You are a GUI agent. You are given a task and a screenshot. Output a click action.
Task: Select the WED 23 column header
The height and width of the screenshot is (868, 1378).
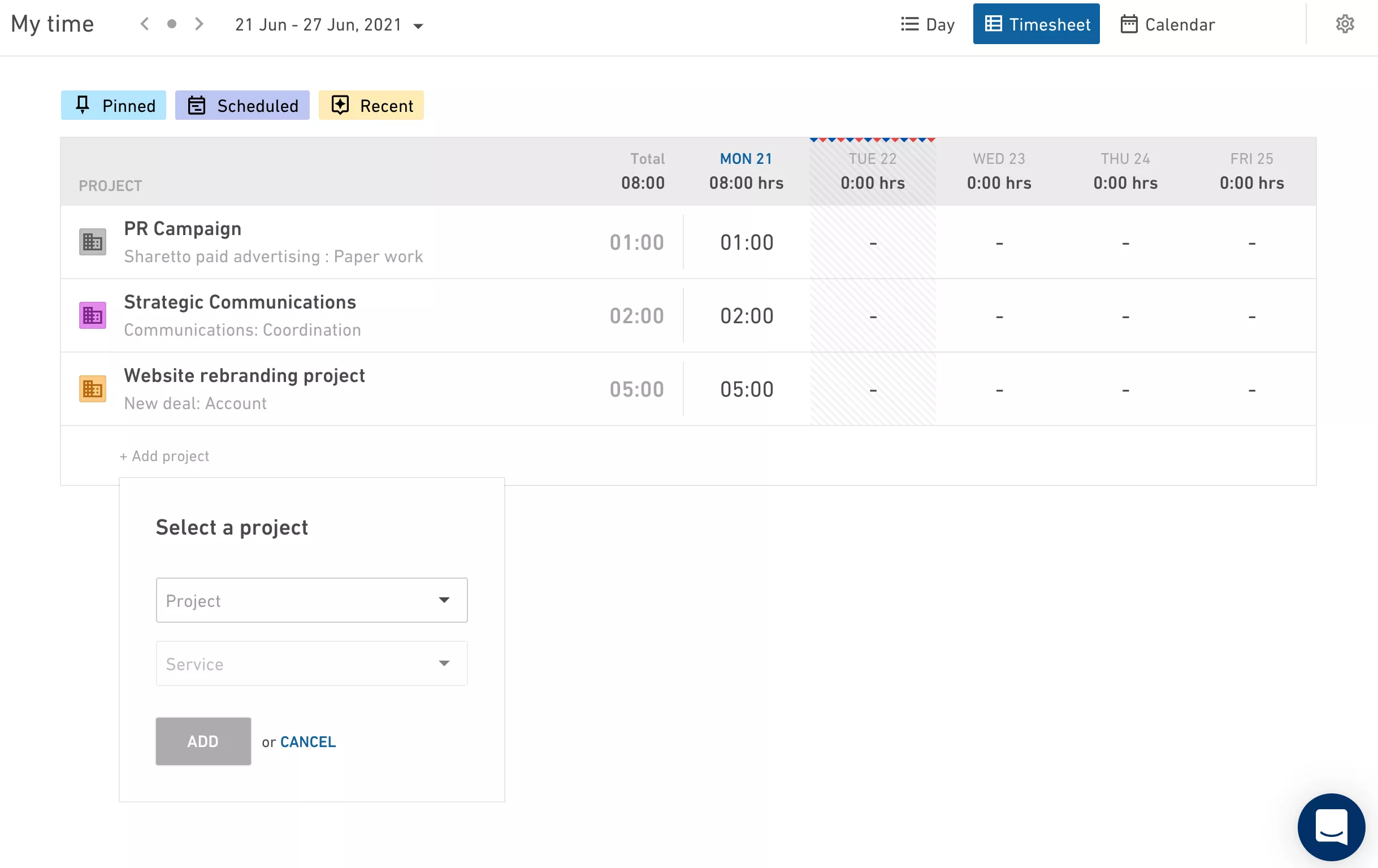(999, 171)
